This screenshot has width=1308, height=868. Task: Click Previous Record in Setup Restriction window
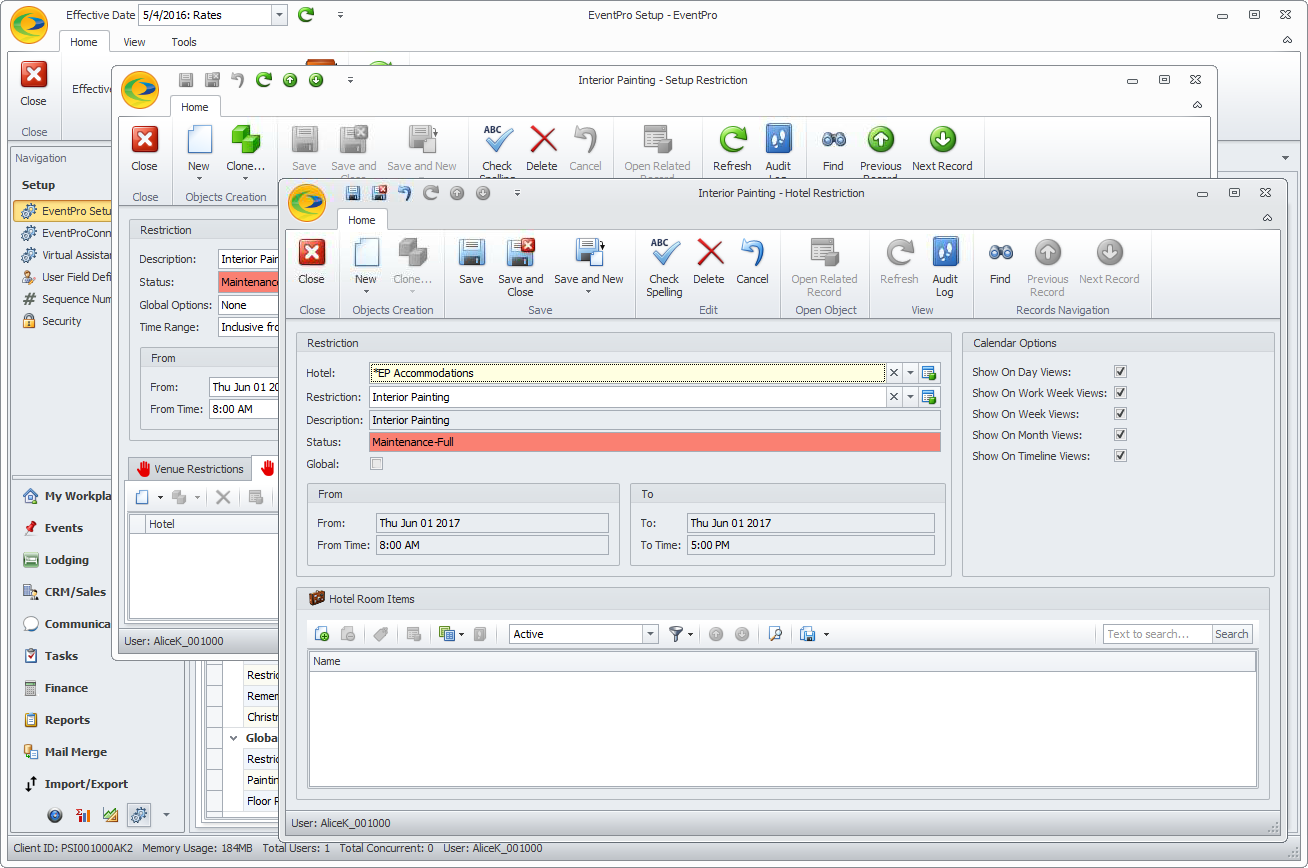coord(880,152)
